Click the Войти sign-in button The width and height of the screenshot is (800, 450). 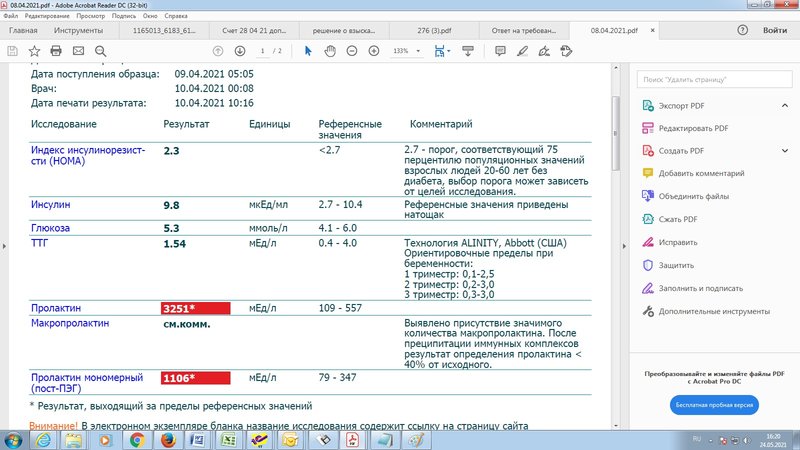[x=774, y=30]
